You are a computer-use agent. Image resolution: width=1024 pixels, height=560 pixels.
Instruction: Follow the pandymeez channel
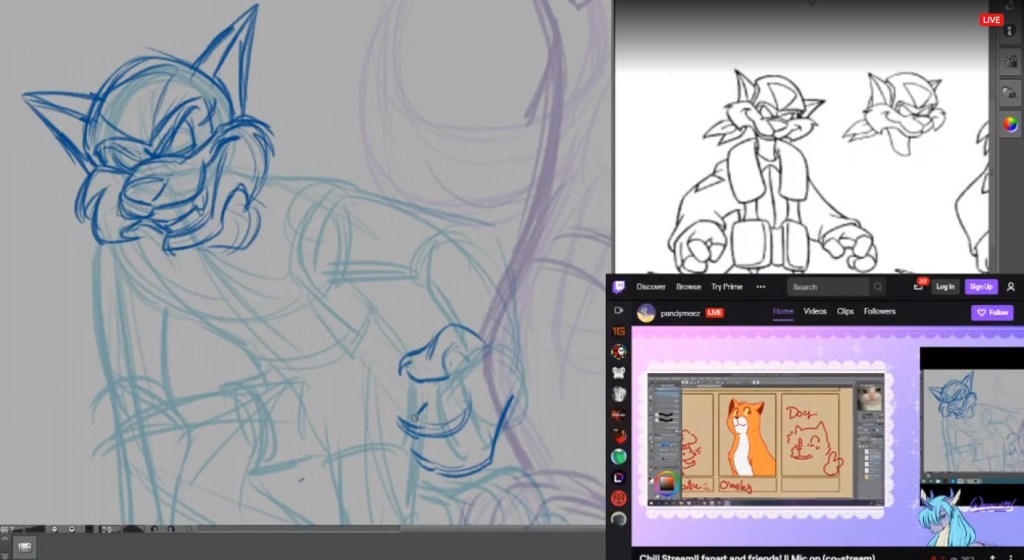[992, 313]
